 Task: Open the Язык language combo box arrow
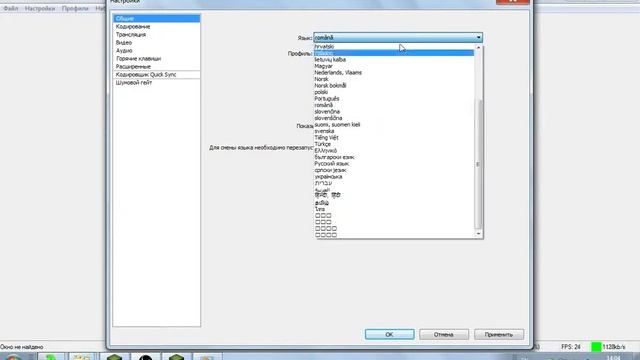coord(478,38)
